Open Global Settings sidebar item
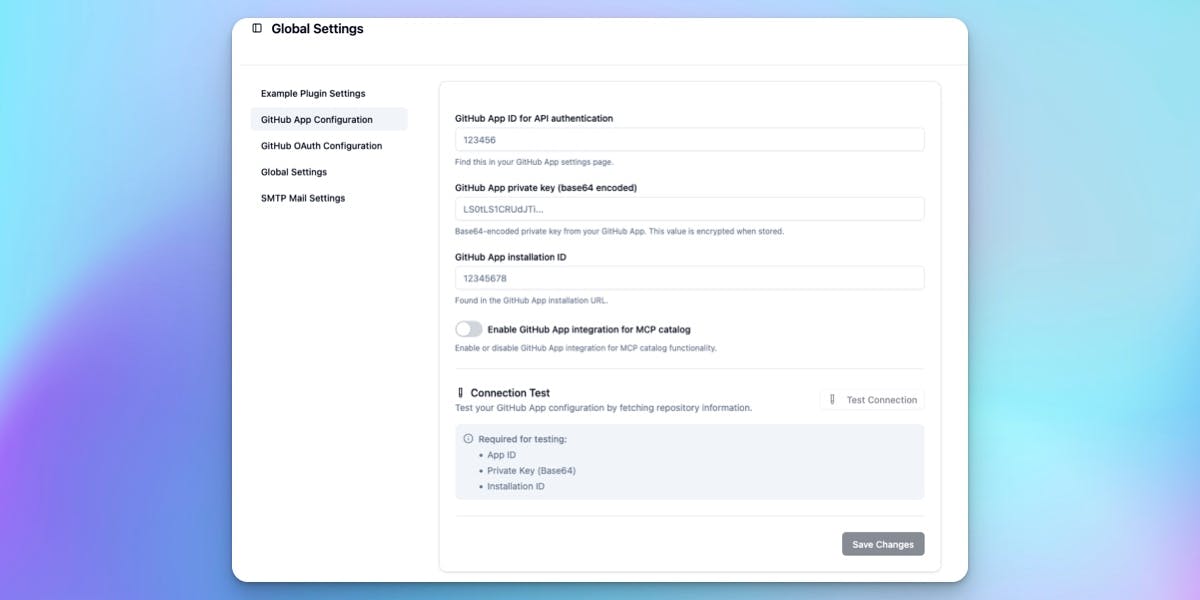This screenshot has width=1200, height=600. pos(294,172)
